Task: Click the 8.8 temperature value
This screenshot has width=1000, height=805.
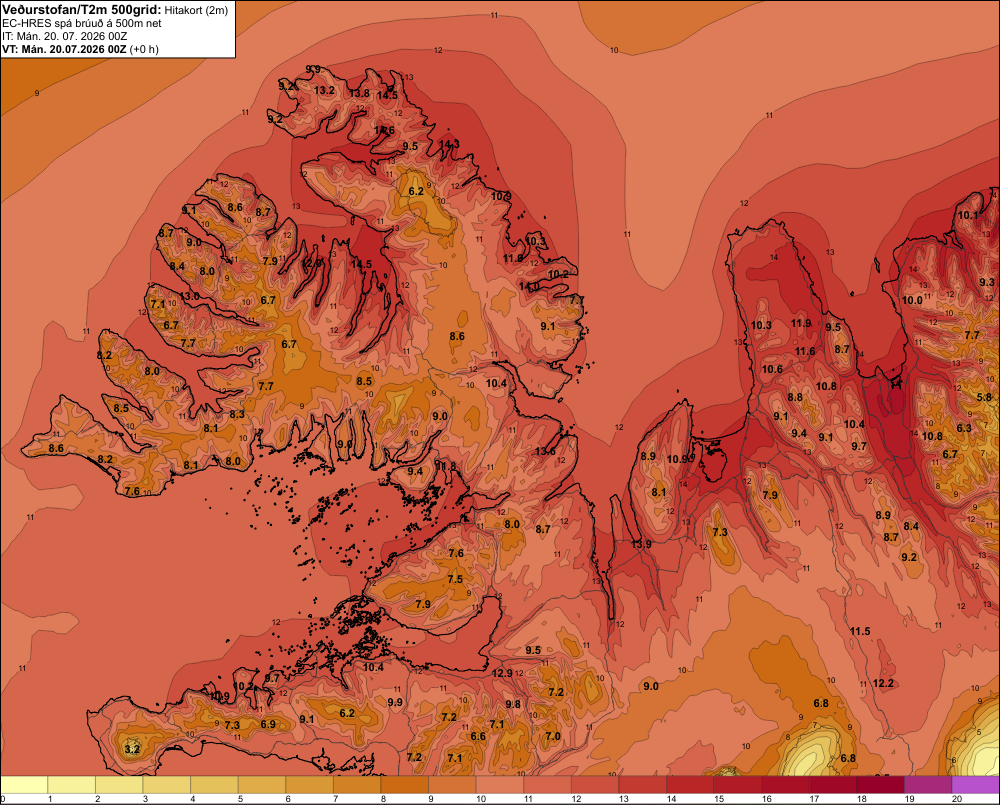Action: click(795, 397)
